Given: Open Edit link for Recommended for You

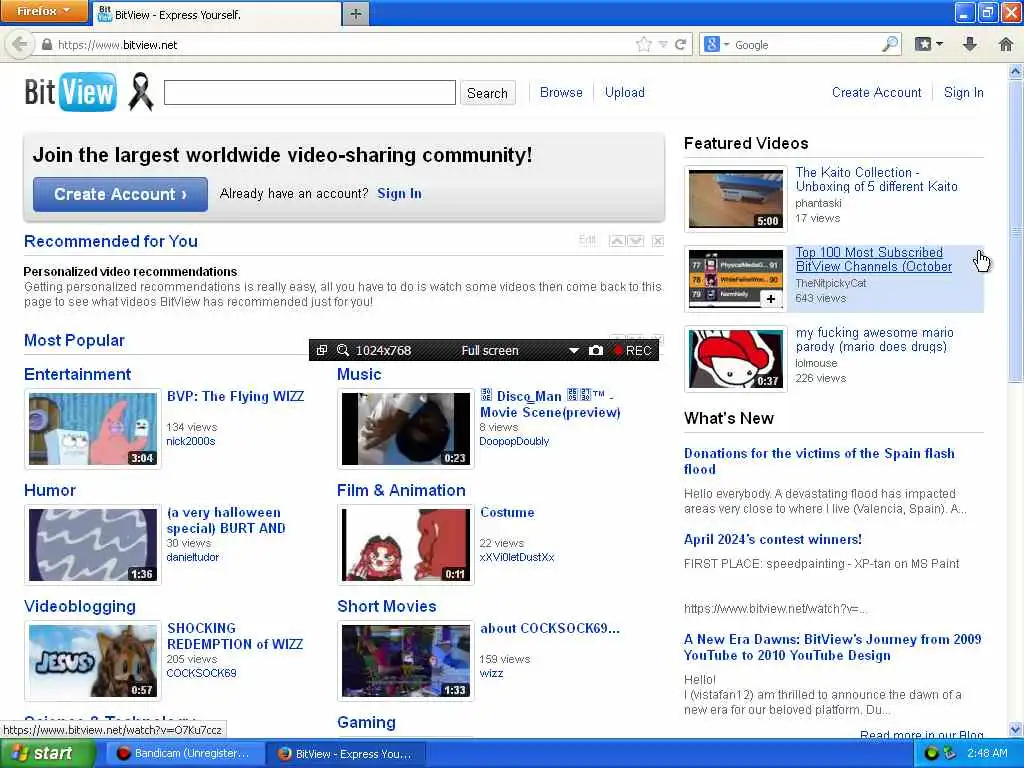Looking at the screenshot, I should (587, 240).
